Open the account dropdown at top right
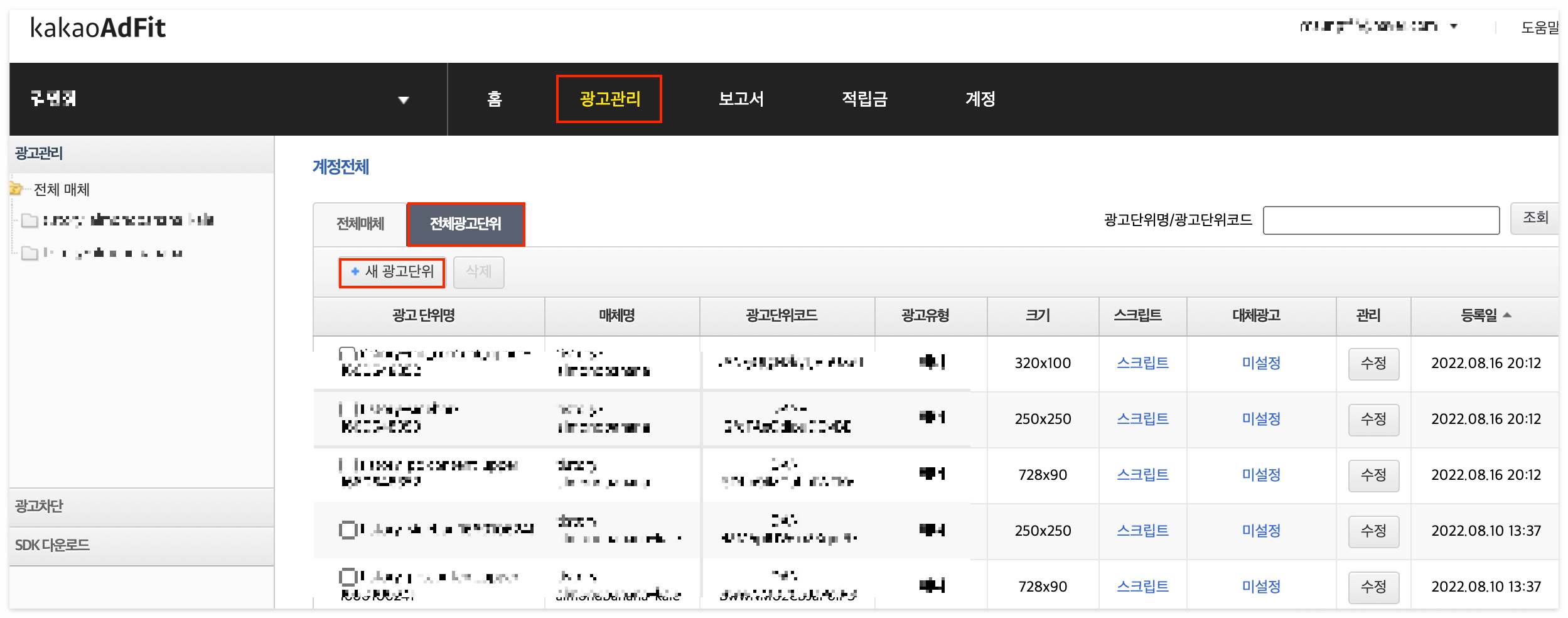The image size is (1568, 618). click(x=1454, y=26)
